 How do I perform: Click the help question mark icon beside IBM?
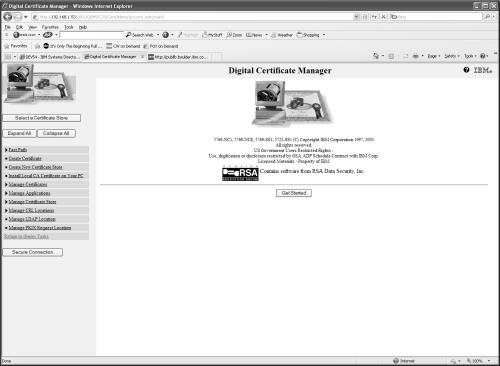(x=466, y=70)
